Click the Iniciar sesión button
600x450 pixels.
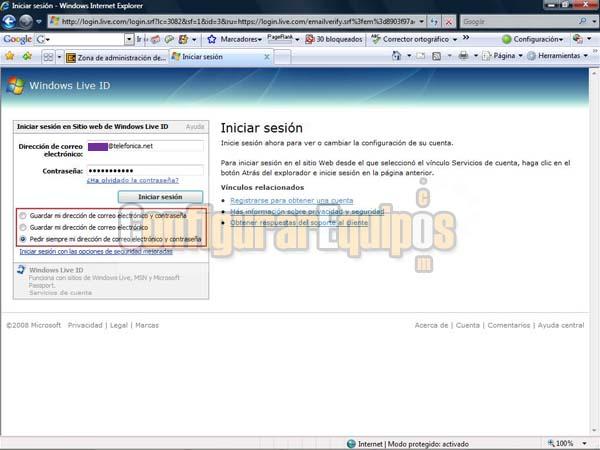click(x=160, y=197)
